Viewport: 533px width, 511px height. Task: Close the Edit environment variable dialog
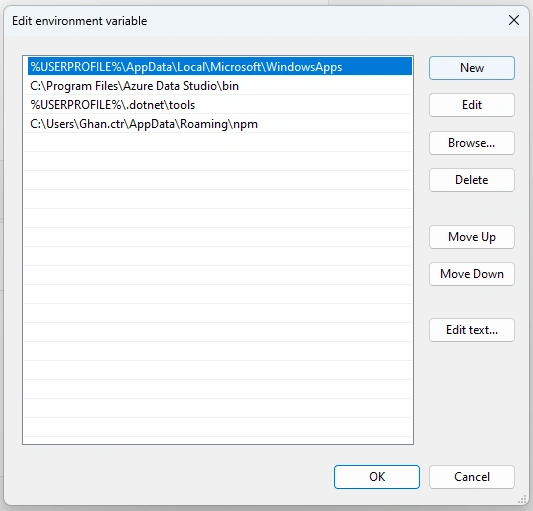(514, 20)
